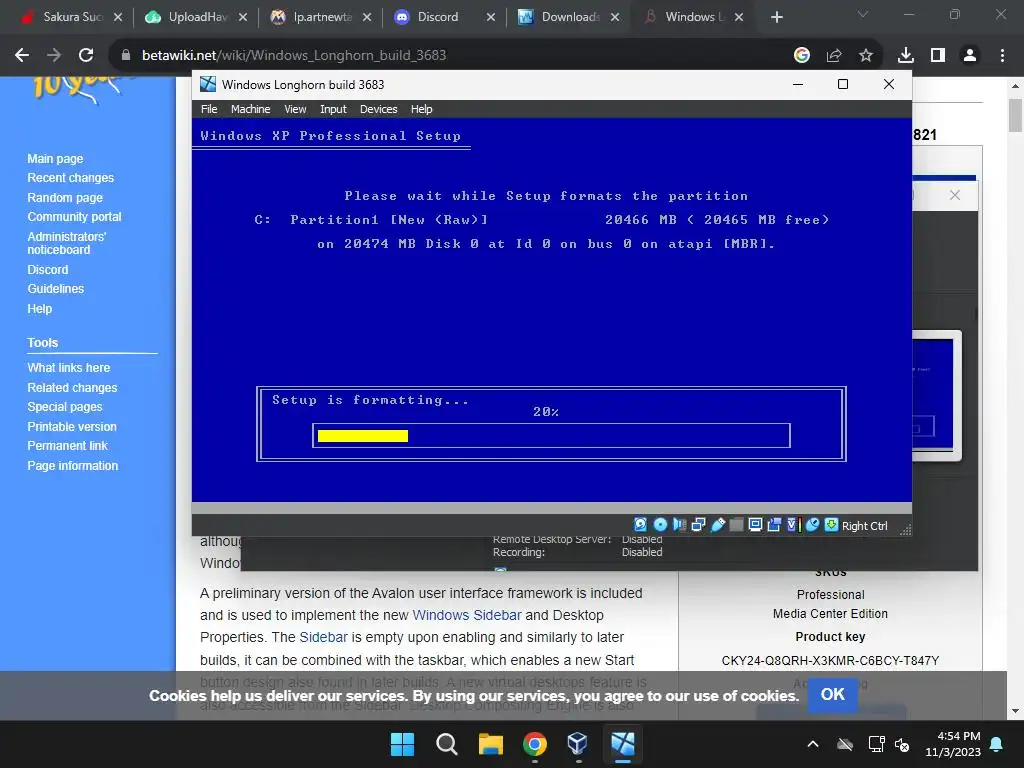Screen dimensions: 1024x768
Task: Click the display monitor icon in VM status bar
Action: 755,525
